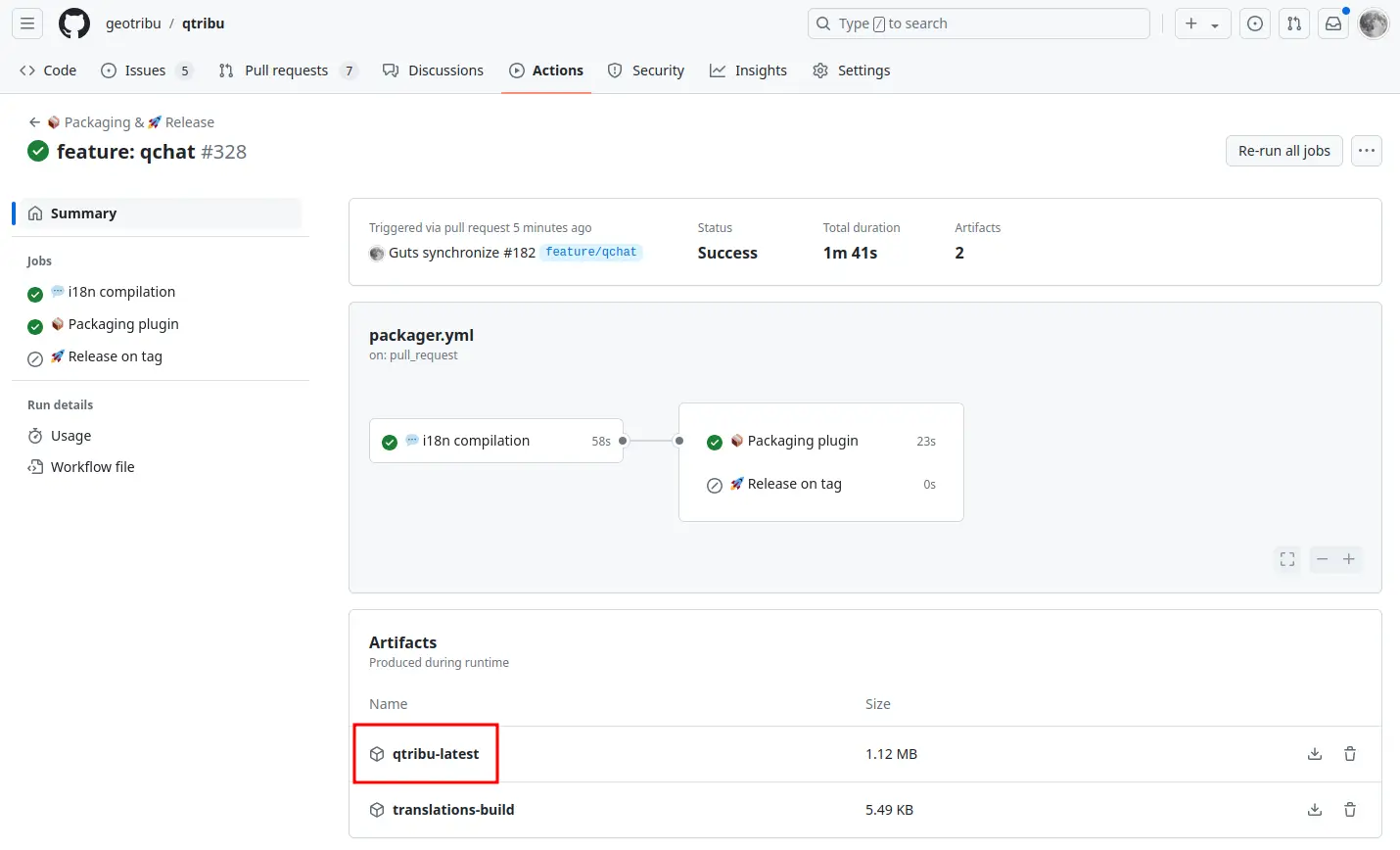Open the Packaging & Release workflow link

point(131,122)
